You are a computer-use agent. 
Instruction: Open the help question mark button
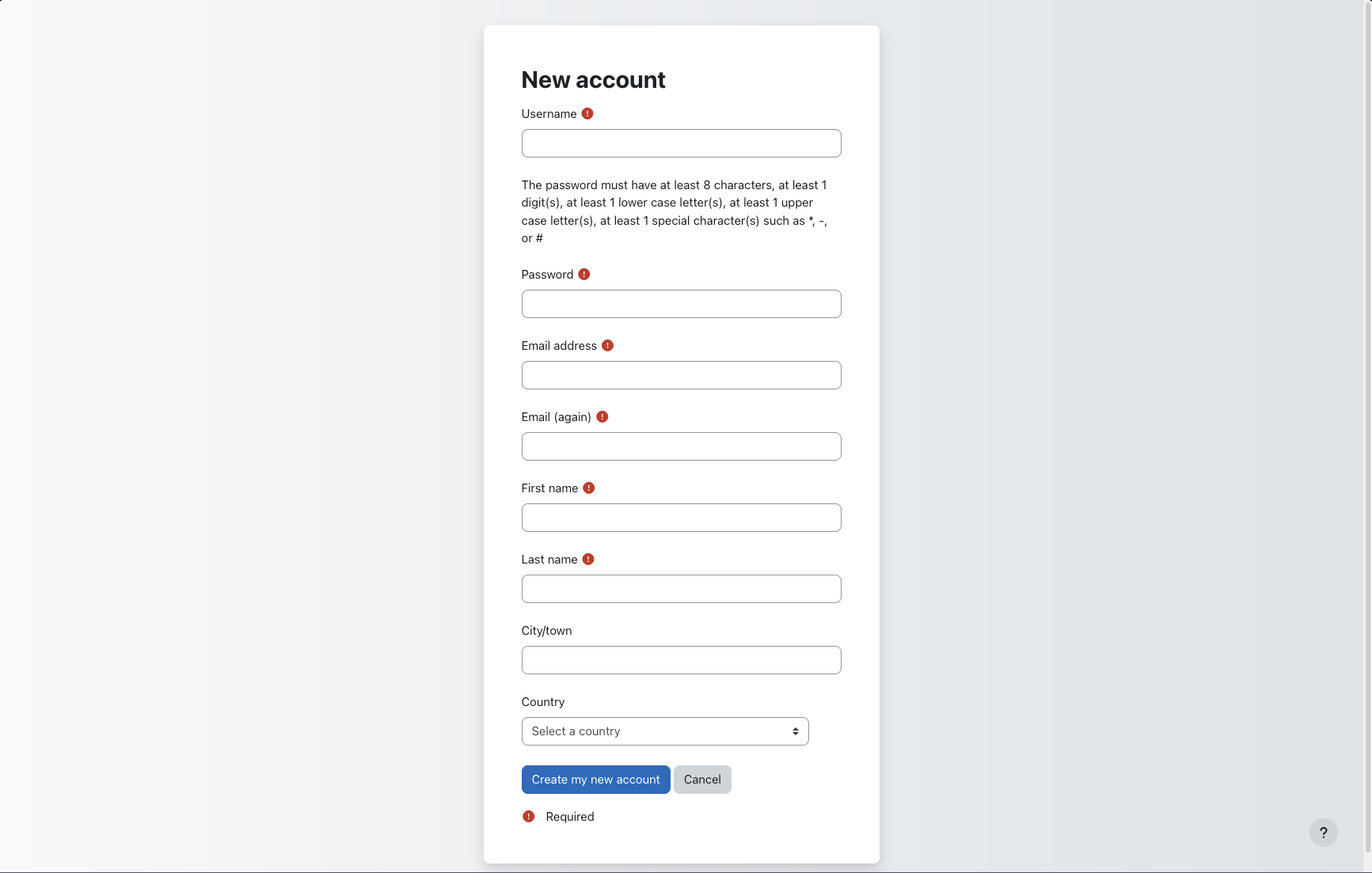(x=1323, y=833)
